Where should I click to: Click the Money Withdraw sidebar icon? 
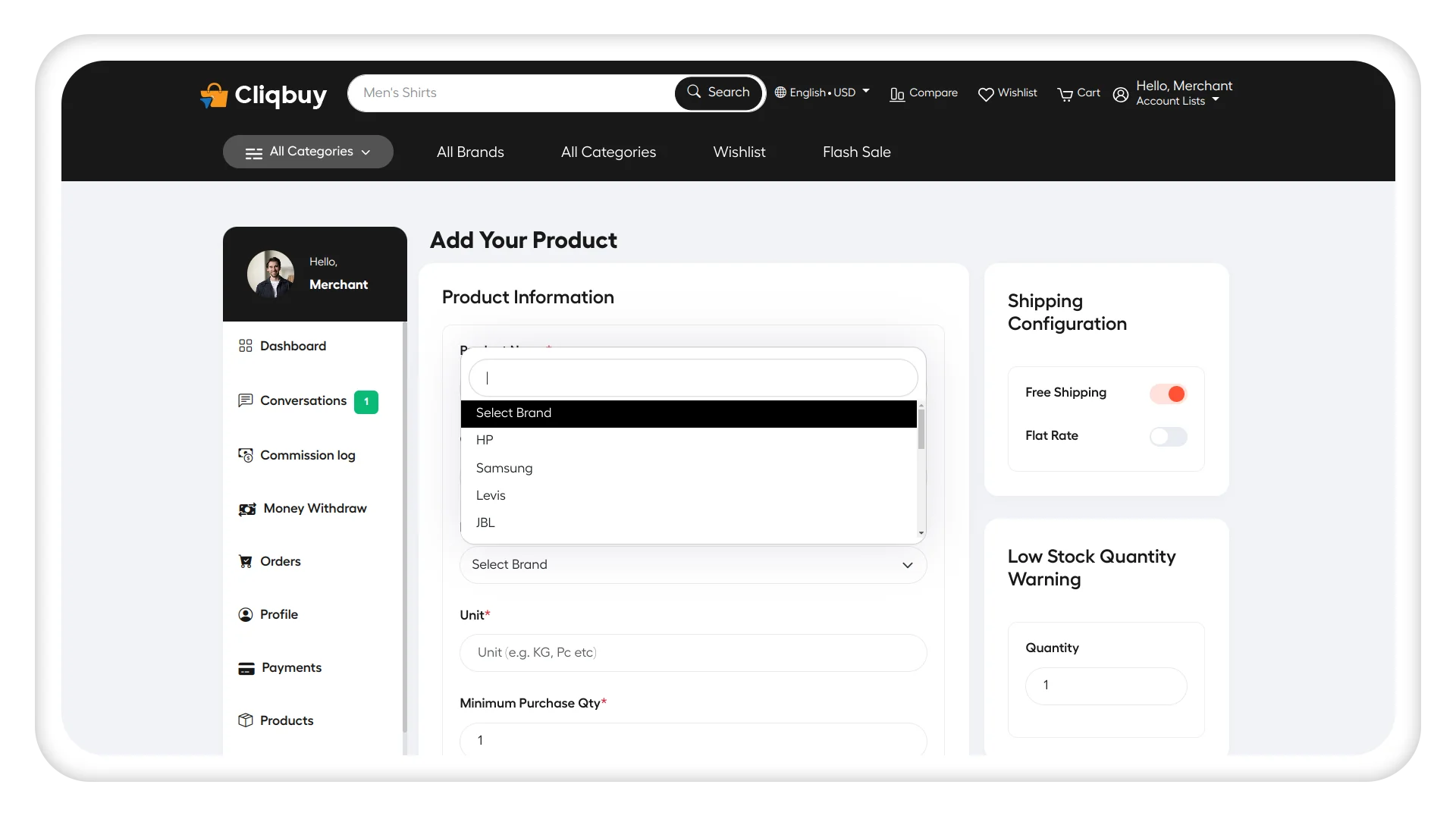[246, 508]
